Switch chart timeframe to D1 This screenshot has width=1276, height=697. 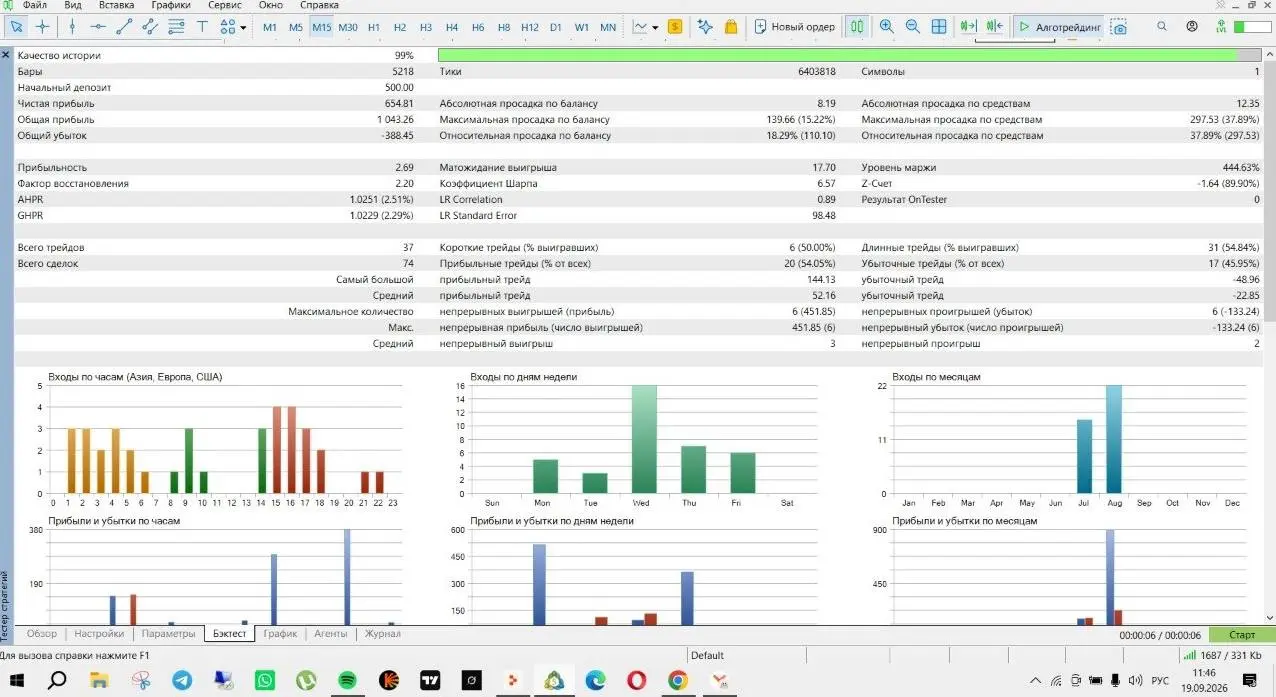pyautogui.click(x=556, y=27)
